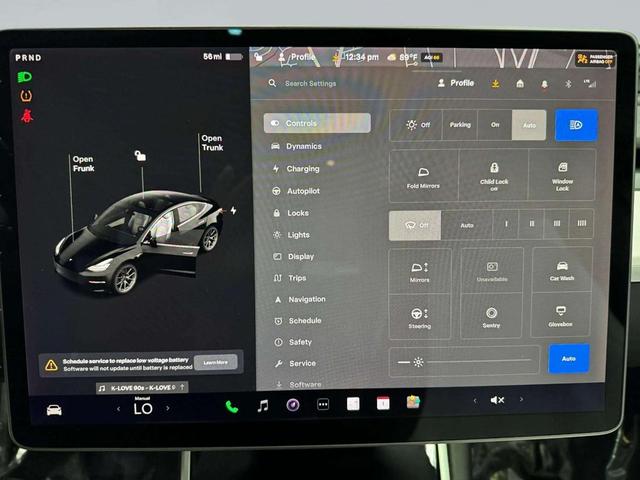Open the Calendar app icon
This screenshot has width=640, height=480.
point(383,403)
